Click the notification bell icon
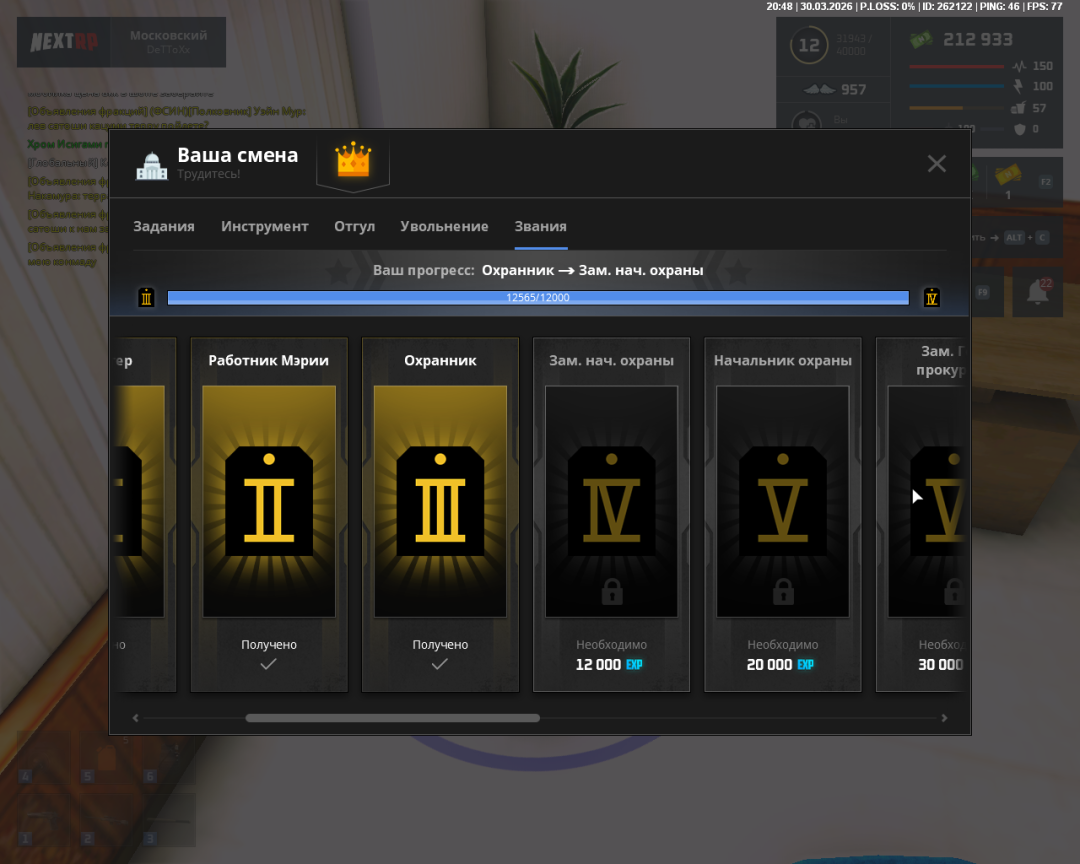The width and height of the screenshot is (1080, 864). [x=1038, y=292]
